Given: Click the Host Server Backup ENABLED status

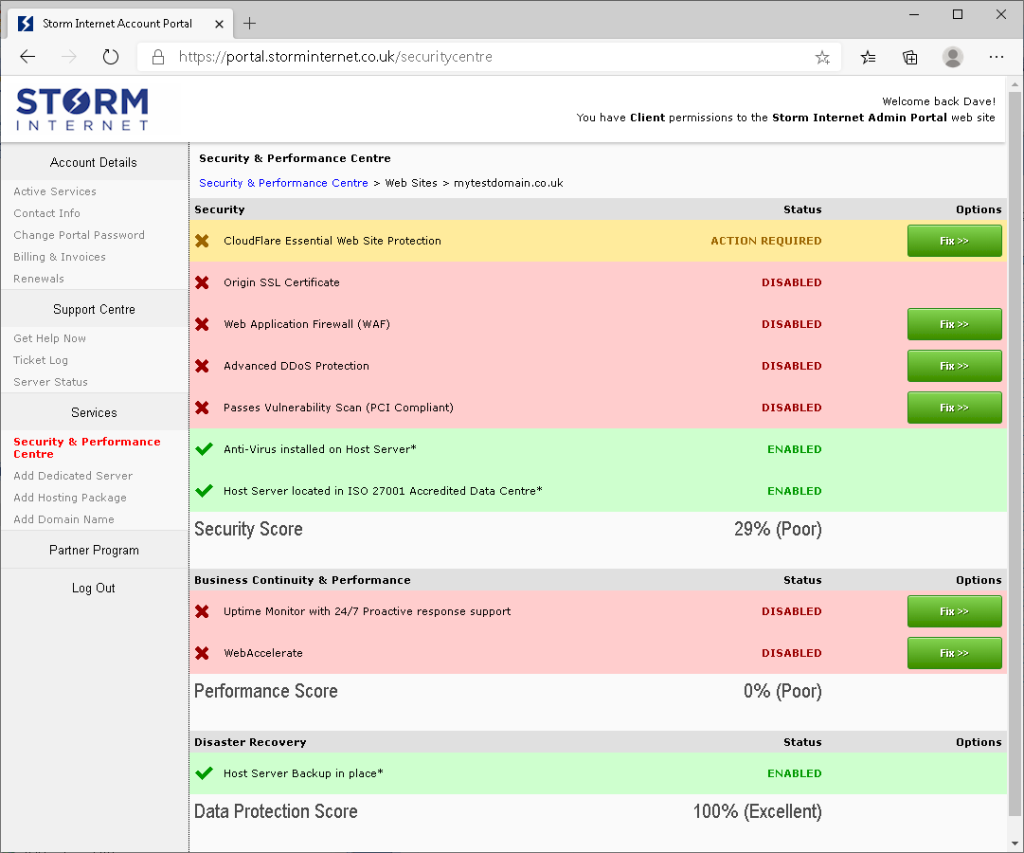Looking at the screenshot, I should [x=794, y=774].
